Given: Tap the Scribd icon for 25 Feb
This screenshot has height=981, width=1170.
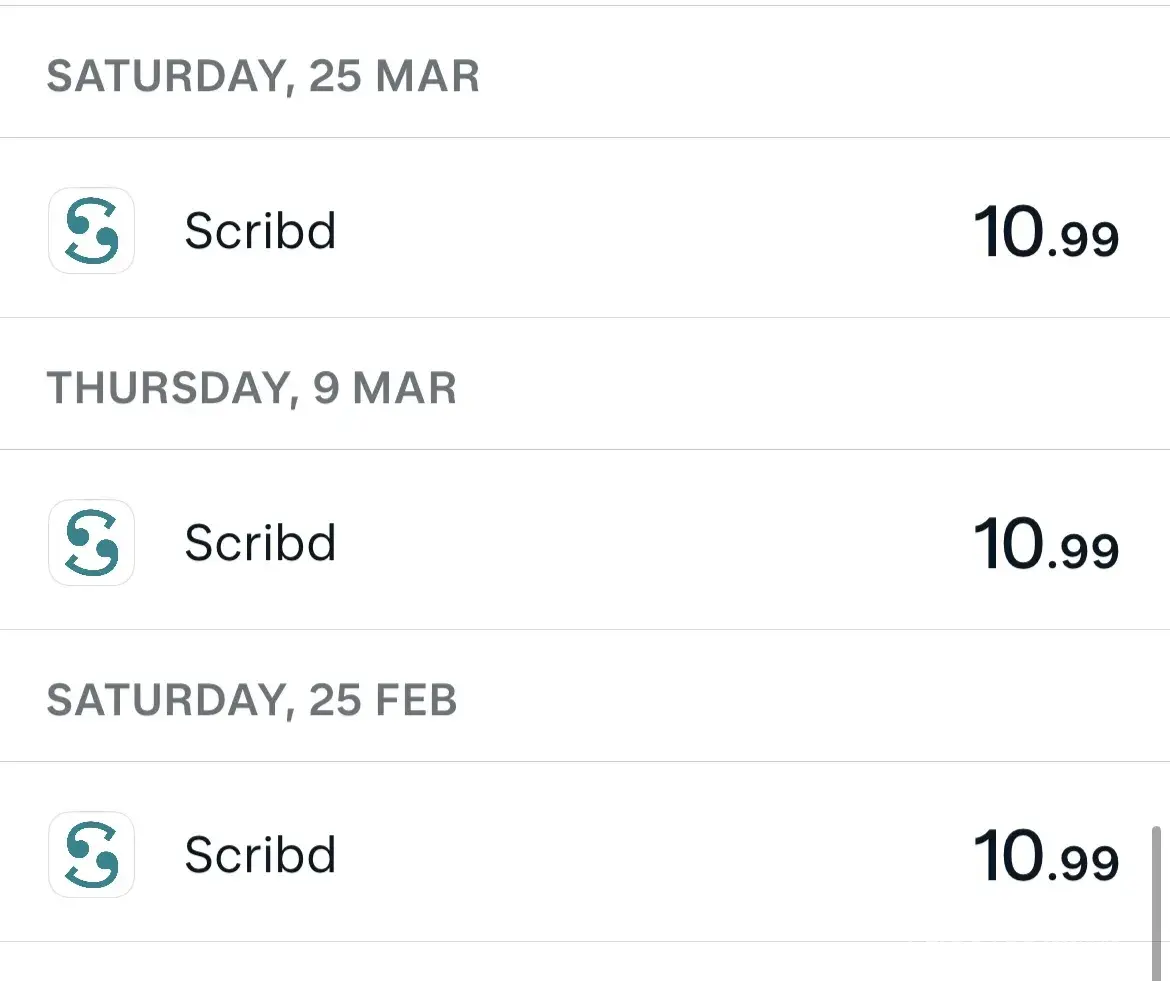Looking at the screenshot, I should (x=91, y=854).
